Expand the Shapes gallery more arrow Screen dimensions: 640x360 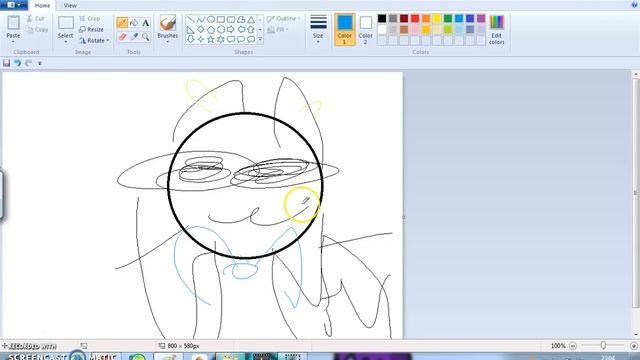[x=260, y=39]
